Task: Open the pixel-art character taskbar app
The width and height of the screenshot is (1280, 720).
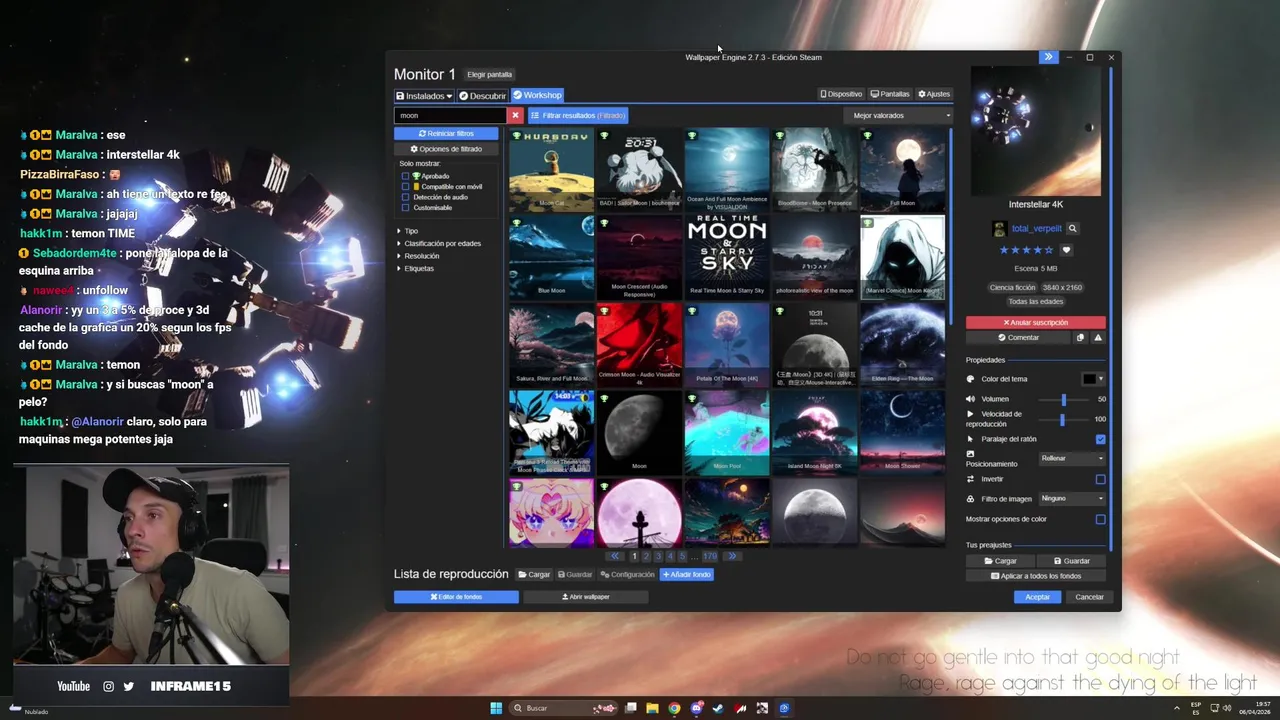Action: [x=762, y=708]
